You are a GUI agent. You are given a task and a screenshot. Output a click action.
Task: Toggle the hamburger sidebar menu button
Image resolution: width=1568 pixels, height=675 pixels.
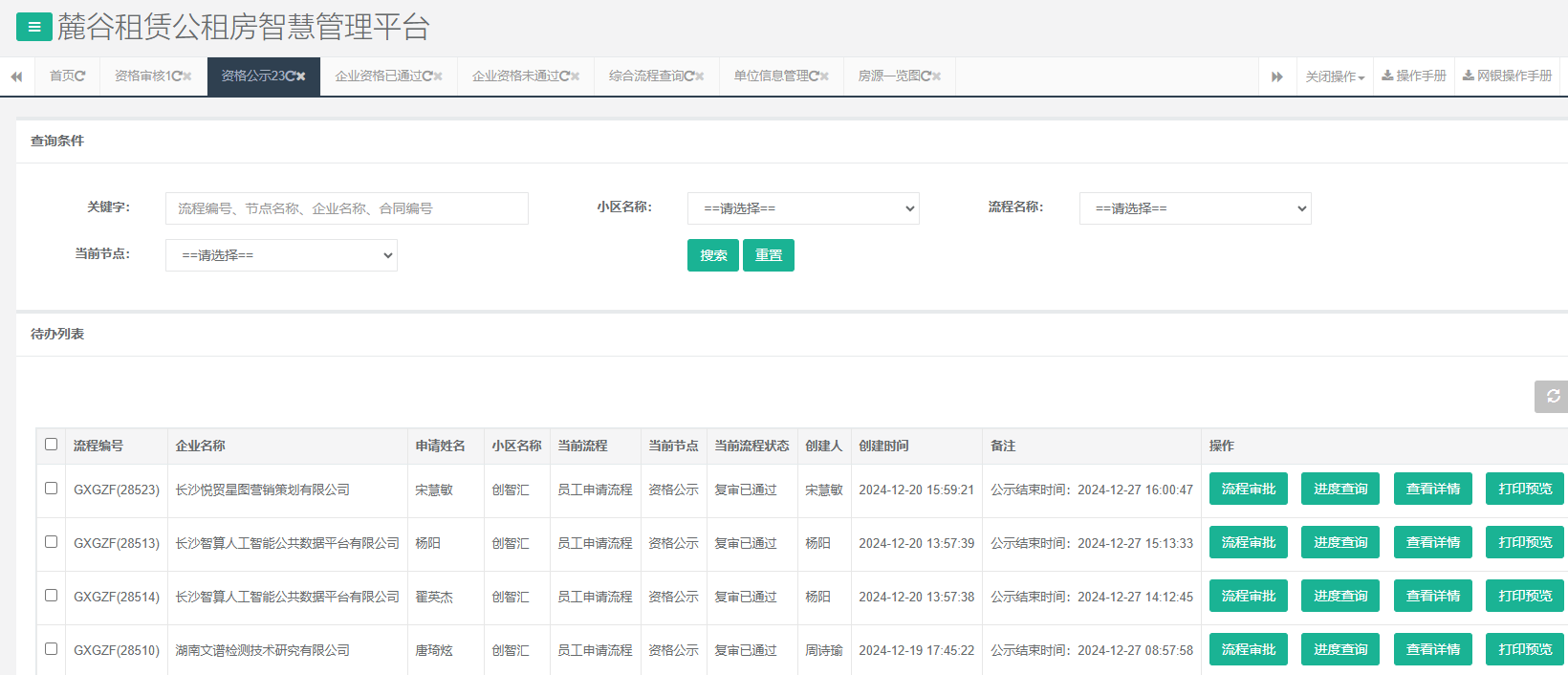coord(33,27)
